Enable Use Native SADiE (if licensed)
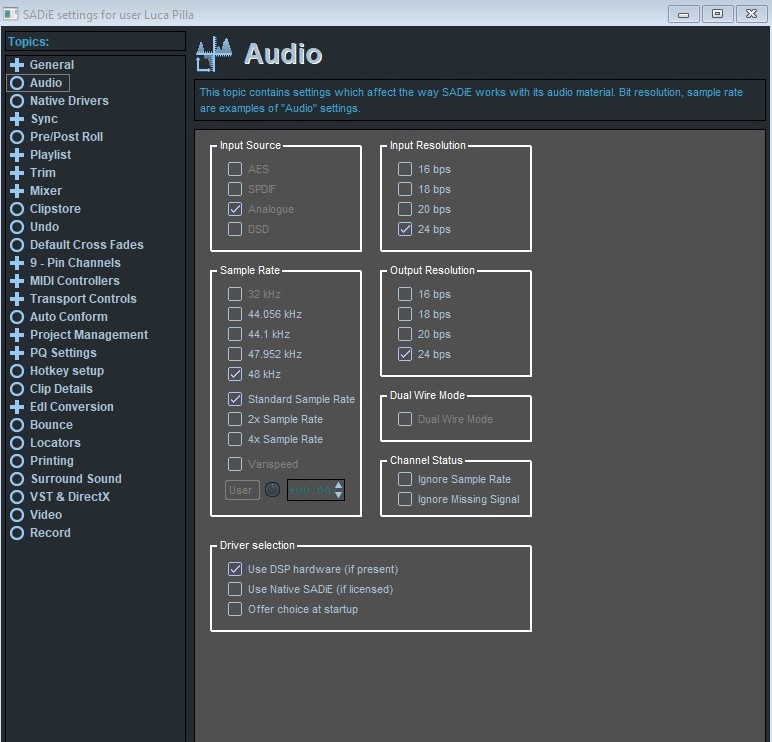 pyautogui.click(x=235, y=589)
